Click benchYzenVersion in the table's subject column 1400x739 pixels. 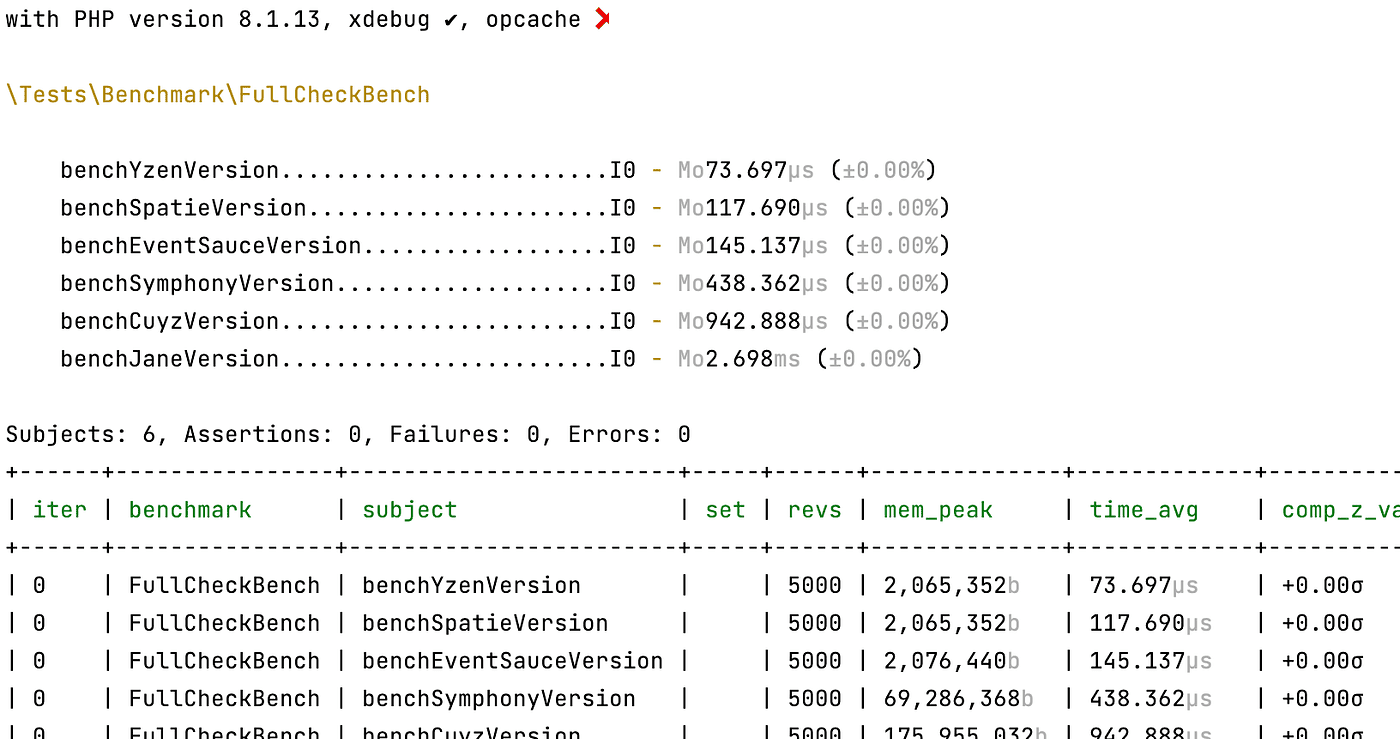click(x=472, y=585)
